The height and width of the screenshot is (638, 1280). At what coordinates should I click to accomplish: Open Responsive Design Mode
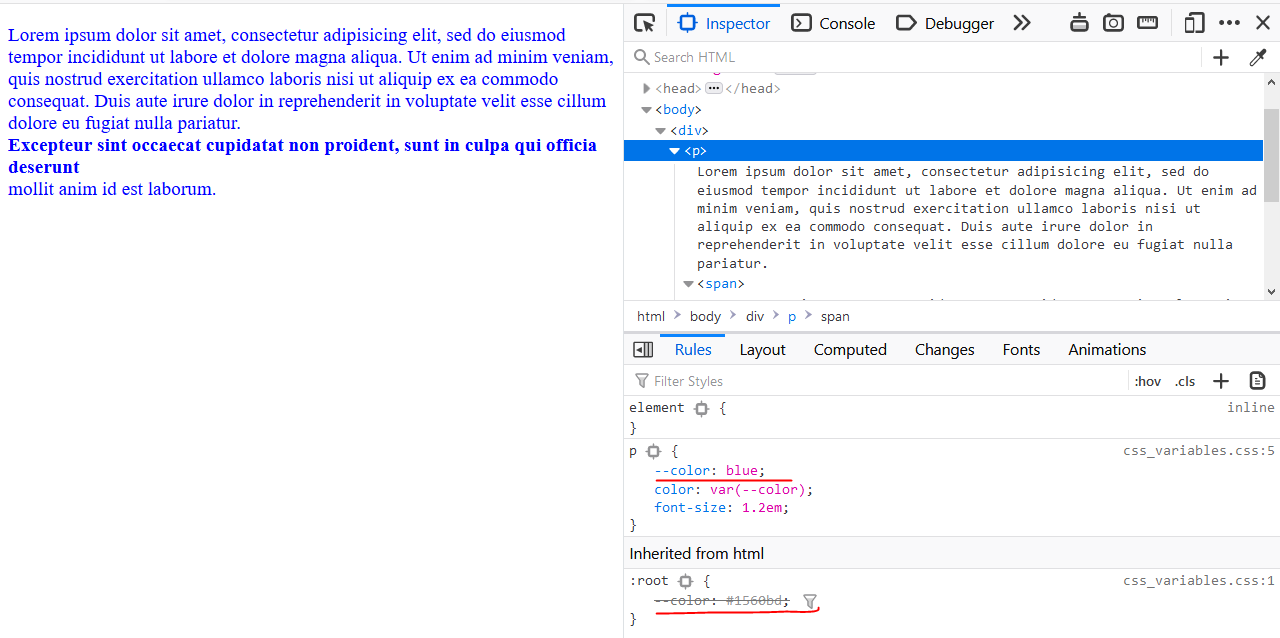point(1194,23)
